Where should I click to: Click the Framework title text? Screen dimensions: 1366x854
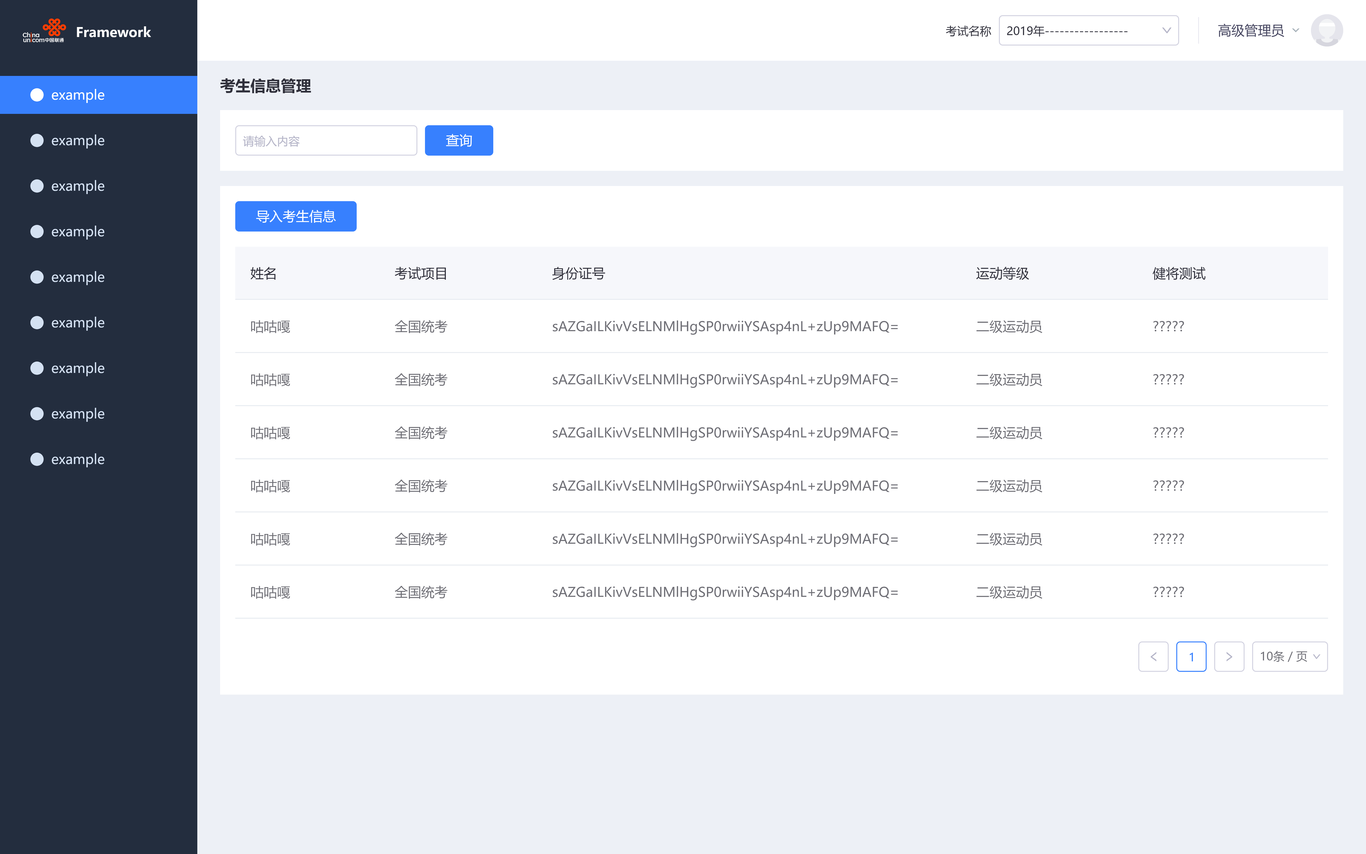113,32
